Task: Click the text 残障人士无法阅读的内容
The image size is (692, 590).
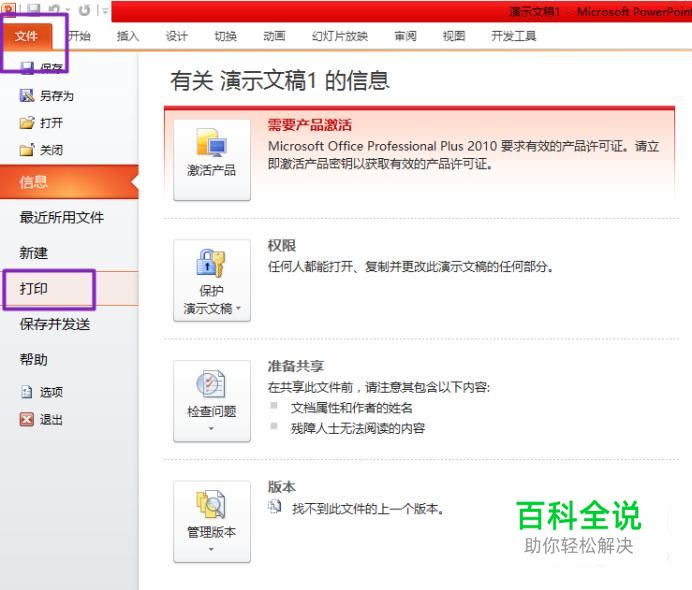Action: (358, 428)
